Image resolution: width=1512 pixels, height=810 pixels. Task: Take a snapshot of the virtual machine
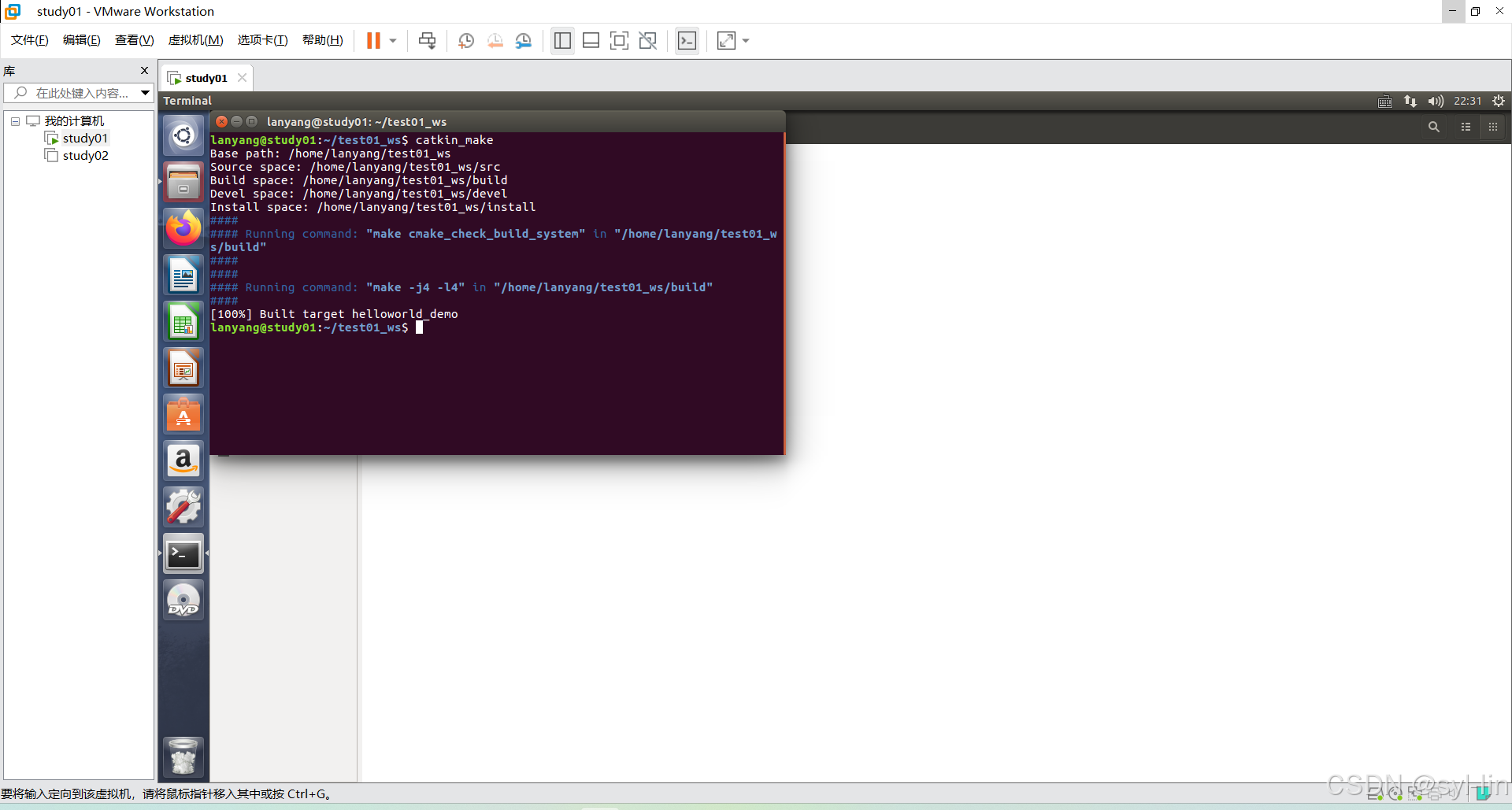[x=465, y=40]
